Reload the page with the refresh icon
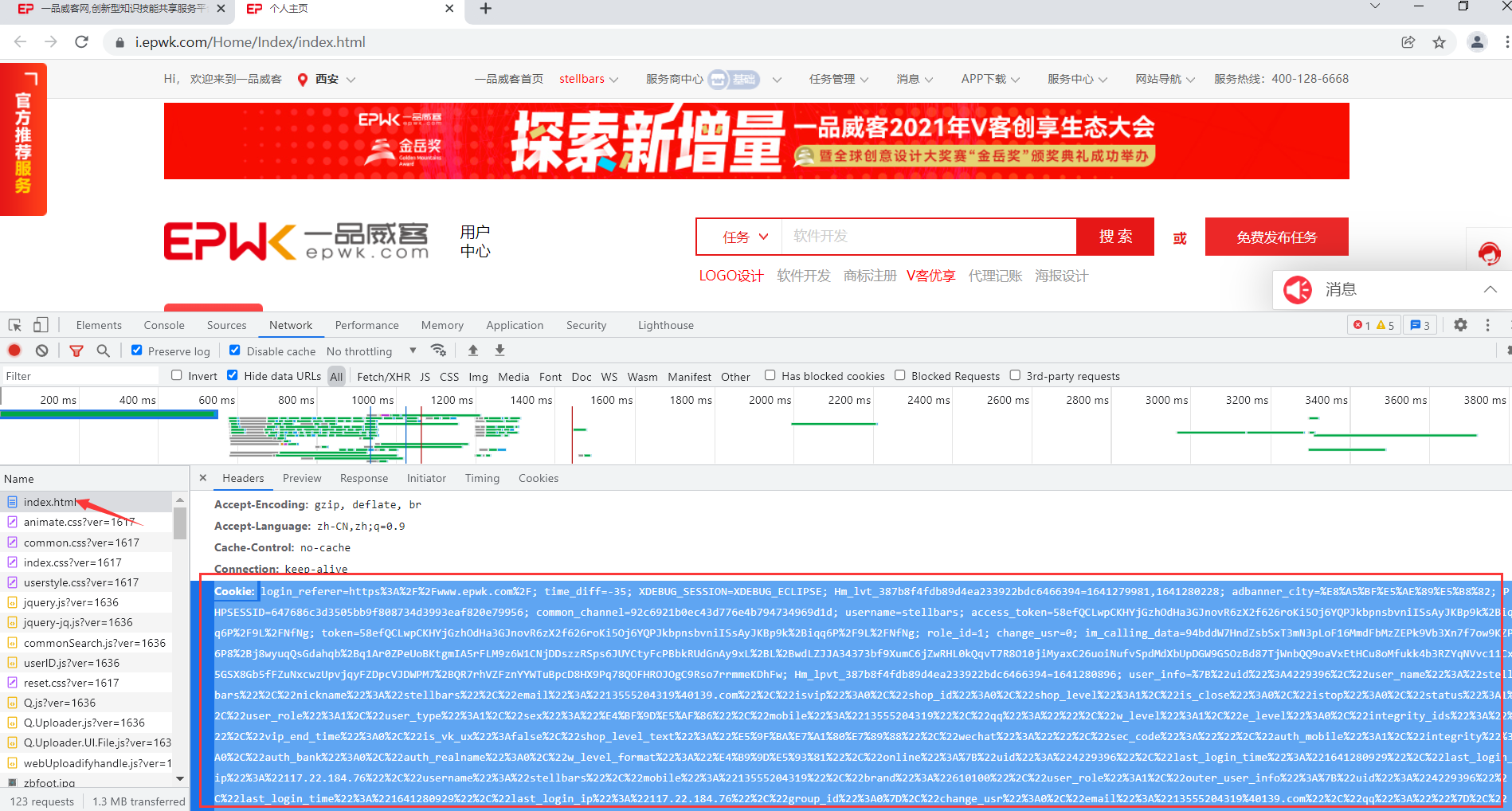Viewport: 1512px width, 811px height. coord(81,42)
